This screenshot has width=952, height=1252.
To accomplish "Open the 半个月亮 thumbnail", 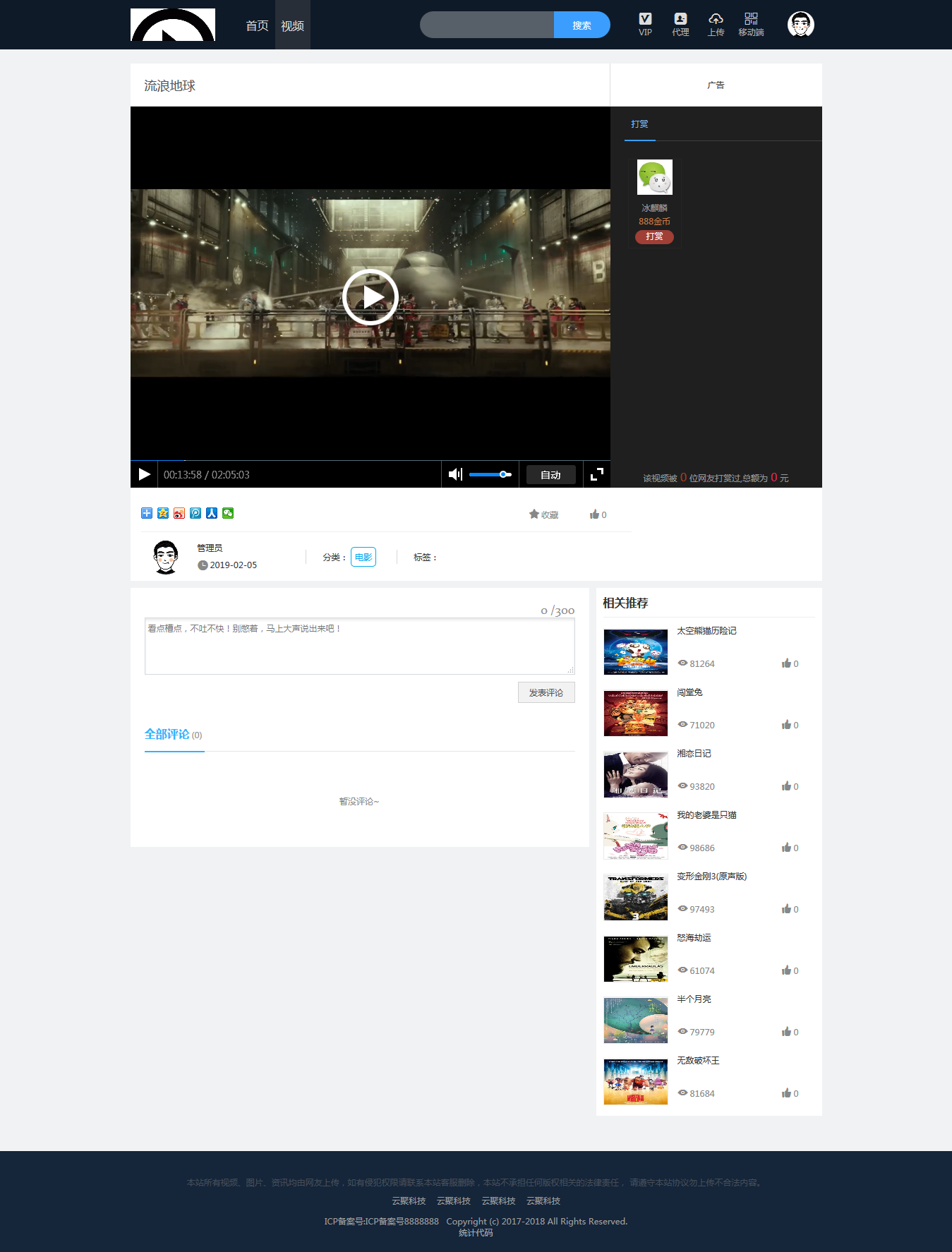I will coord(636,1021).
